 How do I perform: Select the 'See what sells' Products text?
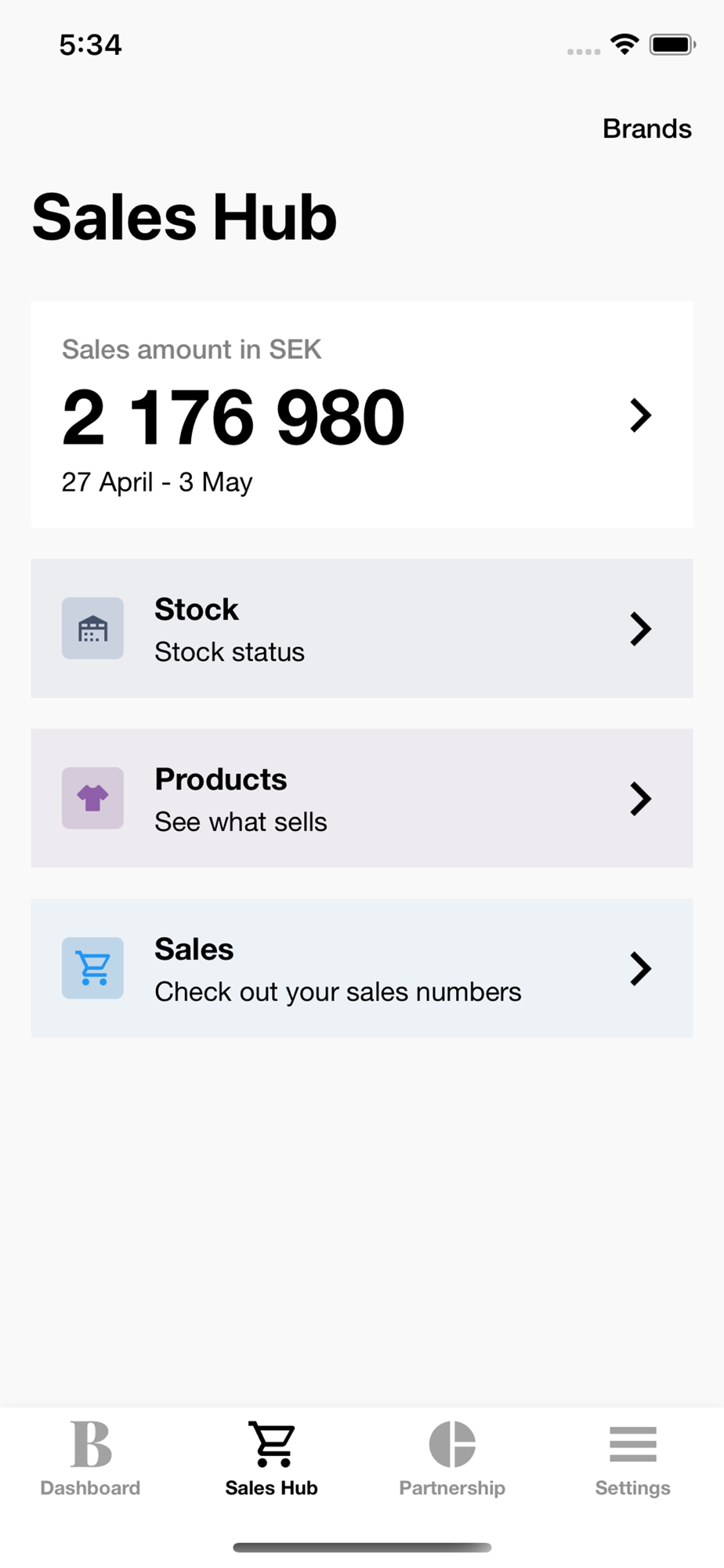241,822
